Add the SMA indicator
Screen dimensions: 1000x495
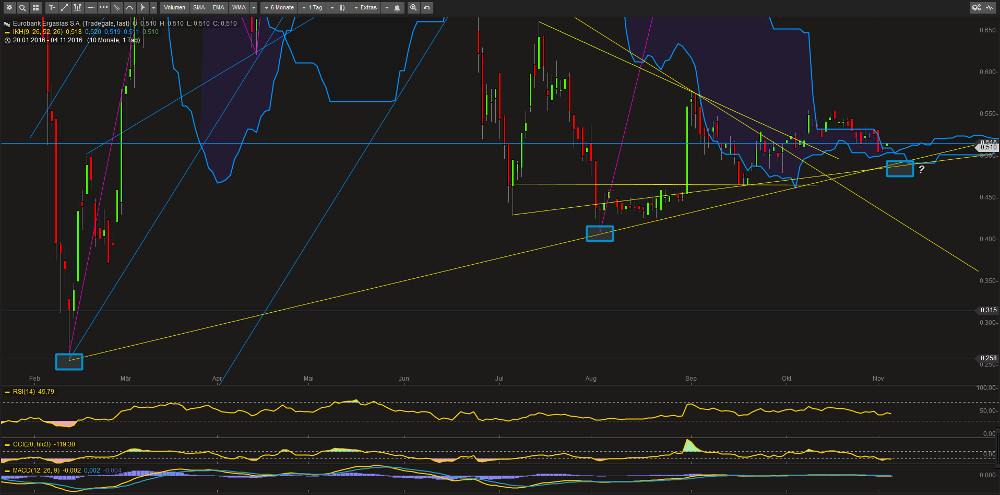coord(199,8)
